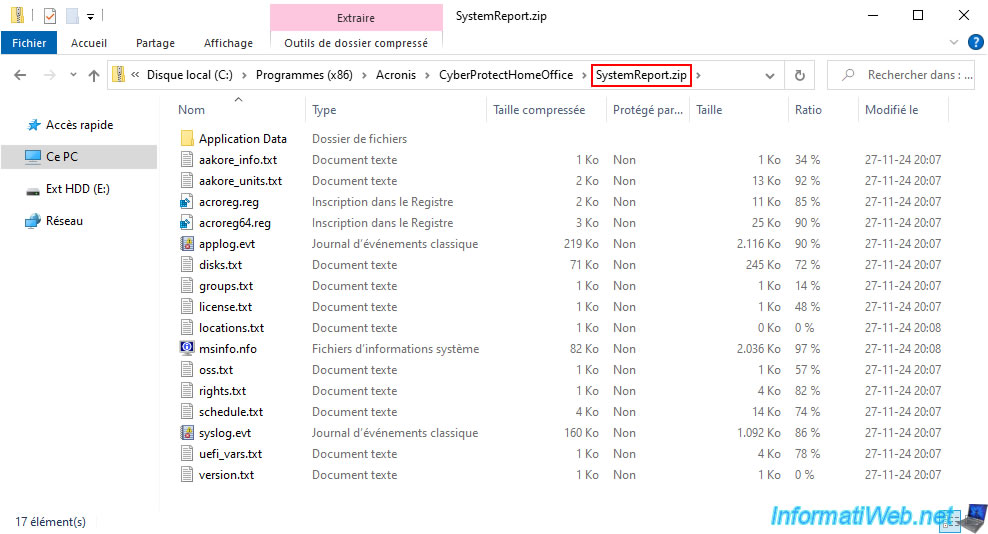Click the aakore_units.txt file icon
Screen dimensions: 988x534
pos(187,180)
